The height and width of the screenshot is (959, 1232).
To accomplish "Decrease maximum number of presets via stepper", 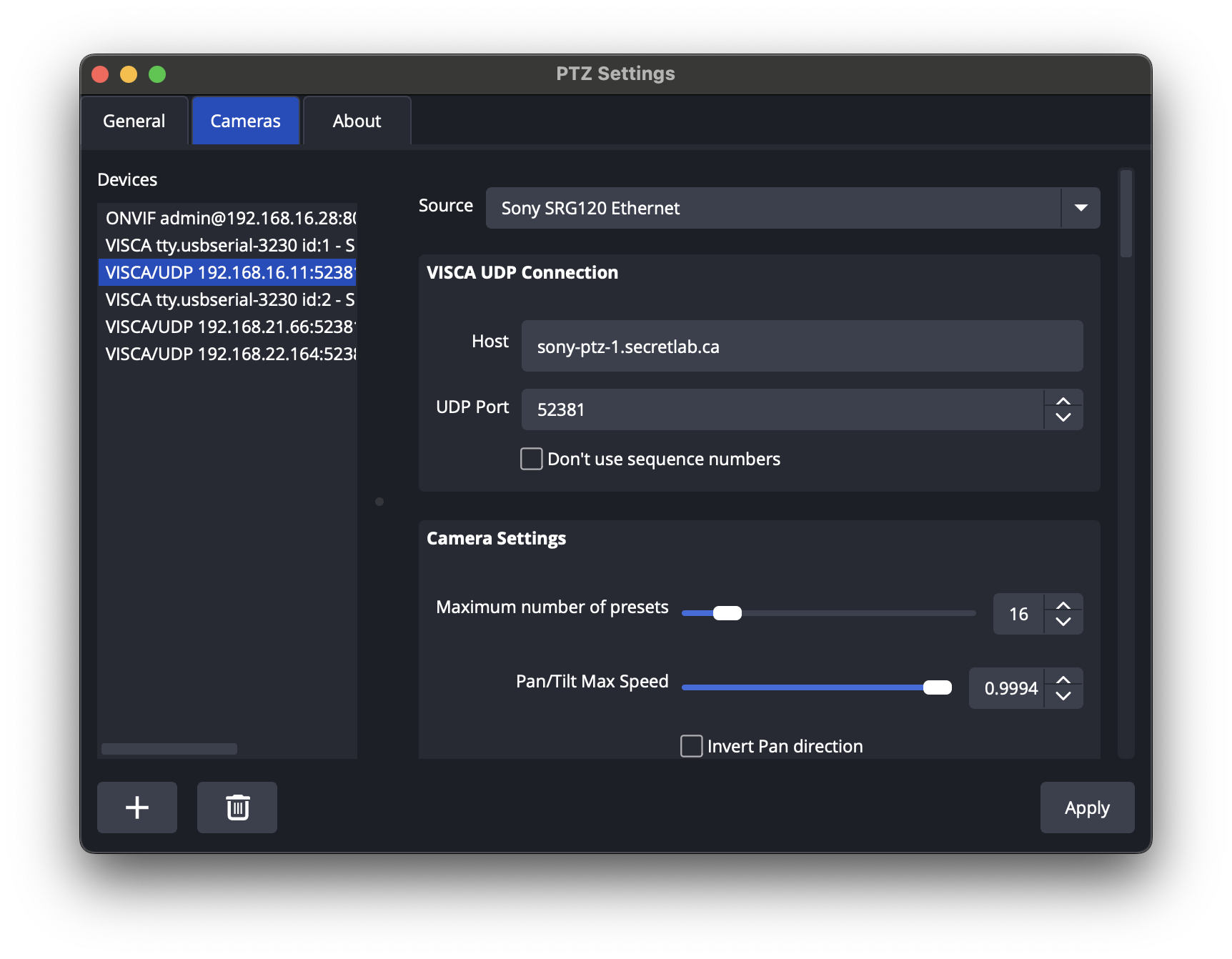I will click(x=1063, y=623).
